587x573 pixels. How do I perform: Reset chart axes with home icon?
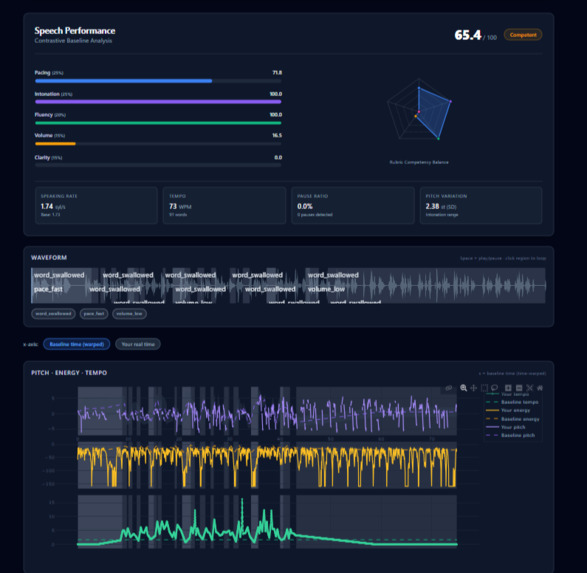tap(540, 388)
